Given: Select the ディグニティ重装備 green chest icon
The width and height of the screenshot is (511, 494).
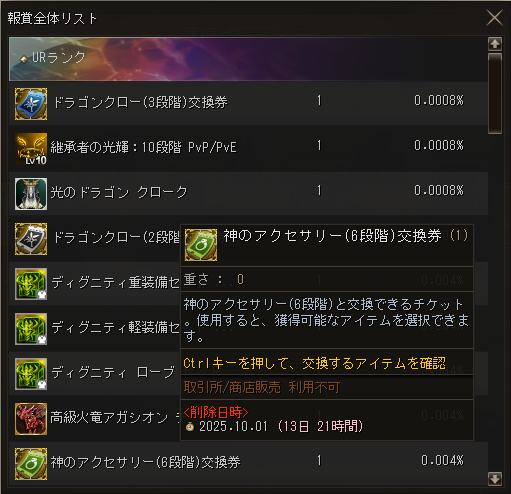Looking at the screenshot, I should pos(31,284).
